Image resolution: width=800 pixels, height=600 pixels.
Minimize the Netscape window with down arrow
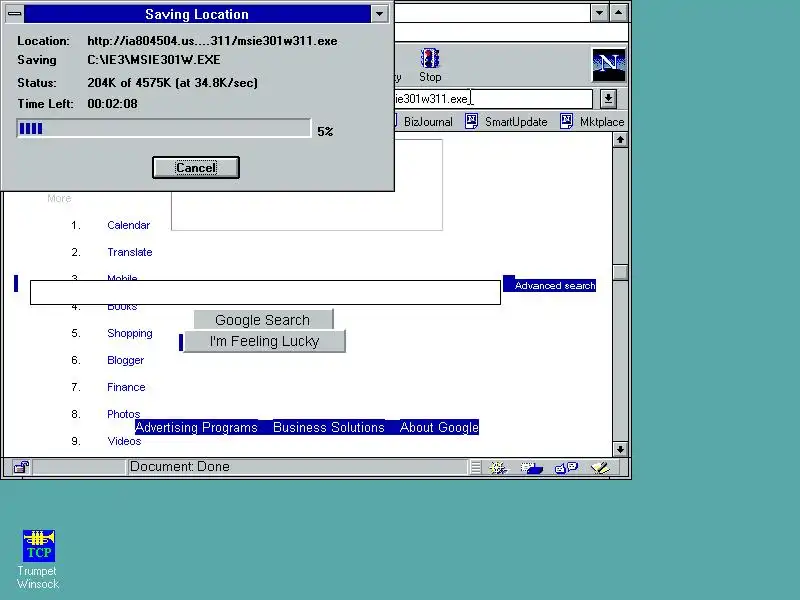599,13
